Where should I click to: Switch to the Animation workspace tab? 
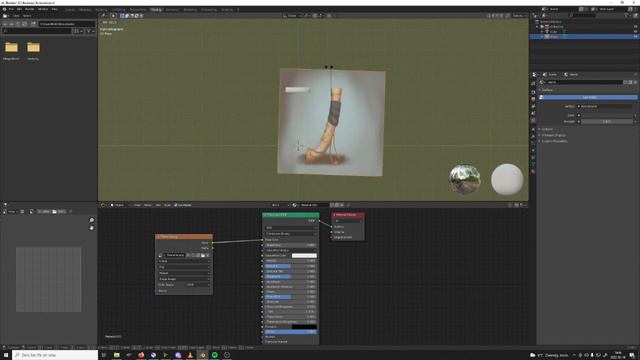click(x=172, y=9)
